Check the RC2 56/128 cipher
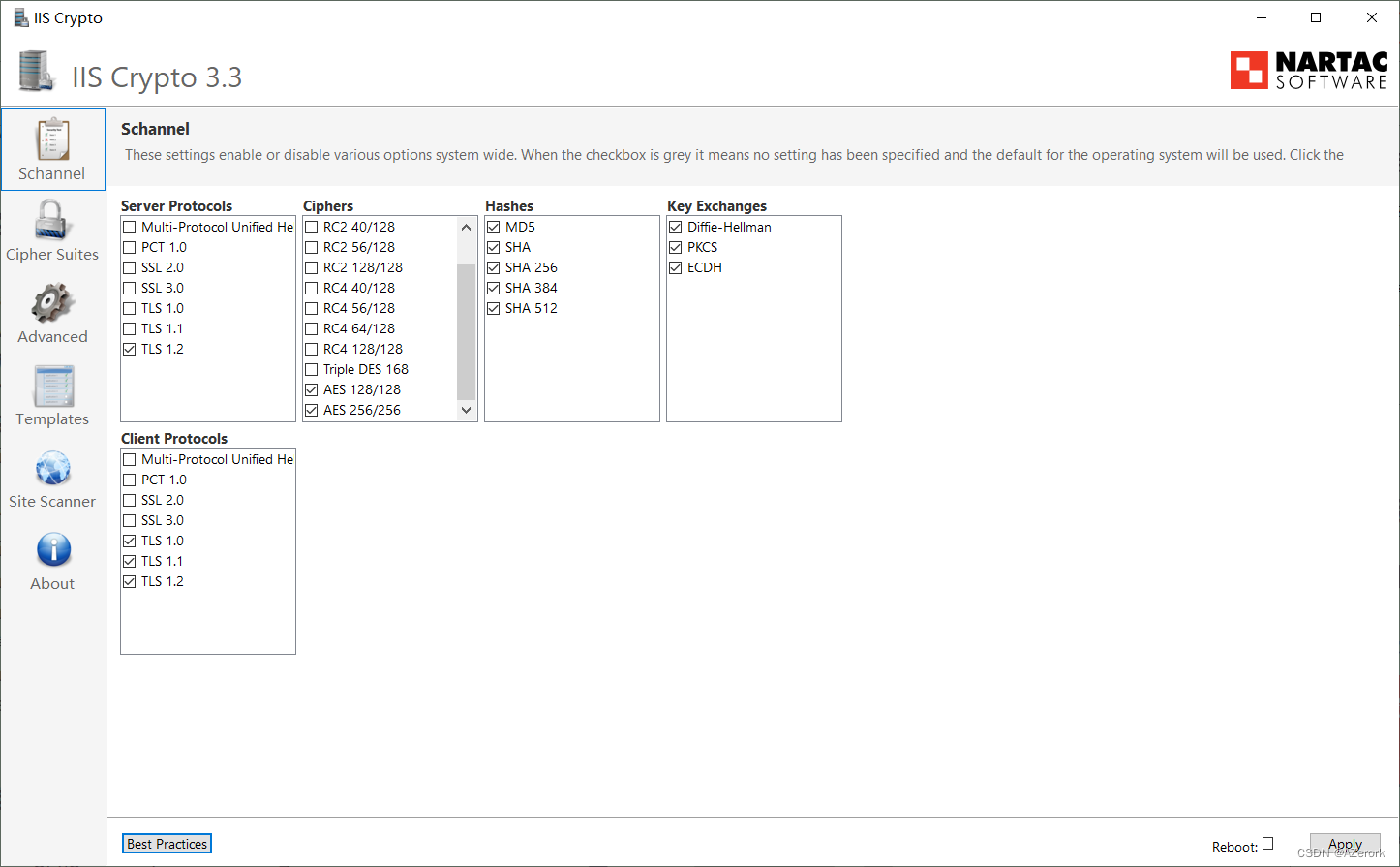 312,247
